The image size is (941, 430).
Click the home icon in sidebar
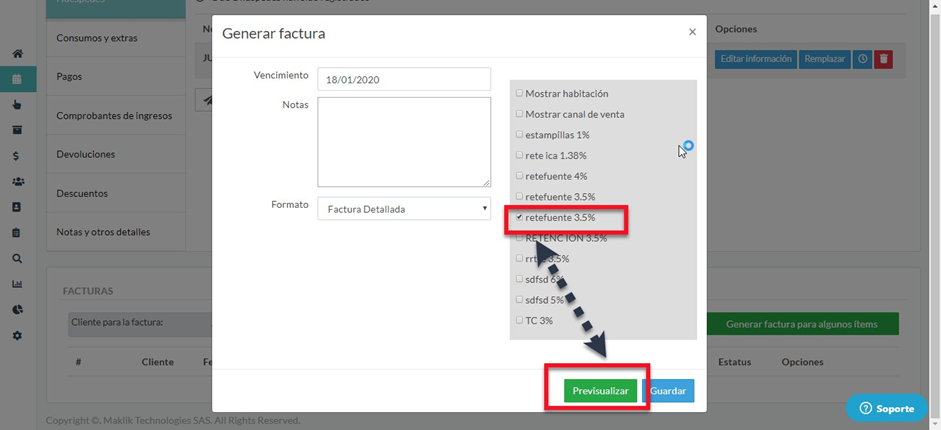coord(17,53)
